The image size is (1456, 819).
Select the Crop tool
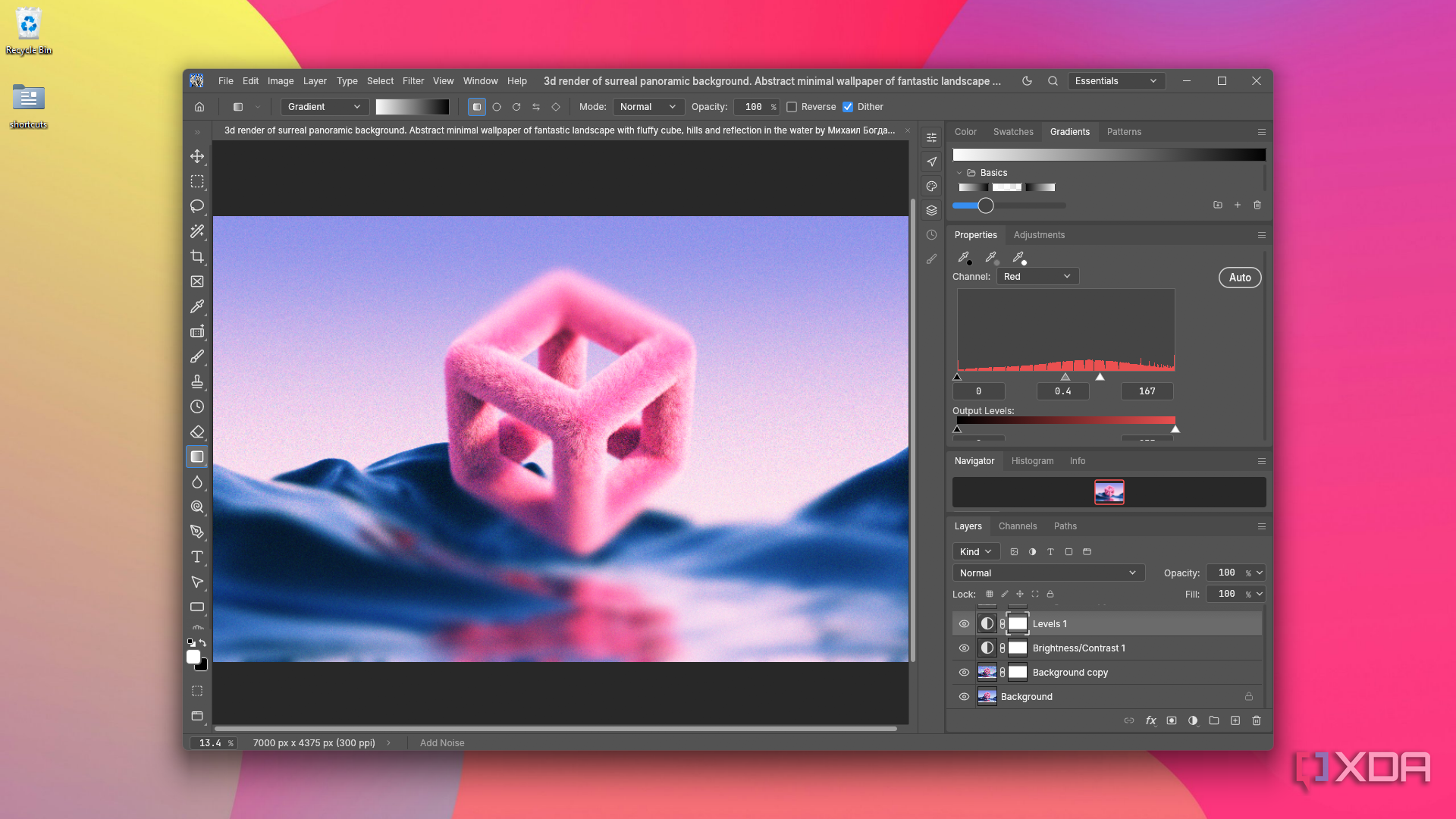coord(197,256)
